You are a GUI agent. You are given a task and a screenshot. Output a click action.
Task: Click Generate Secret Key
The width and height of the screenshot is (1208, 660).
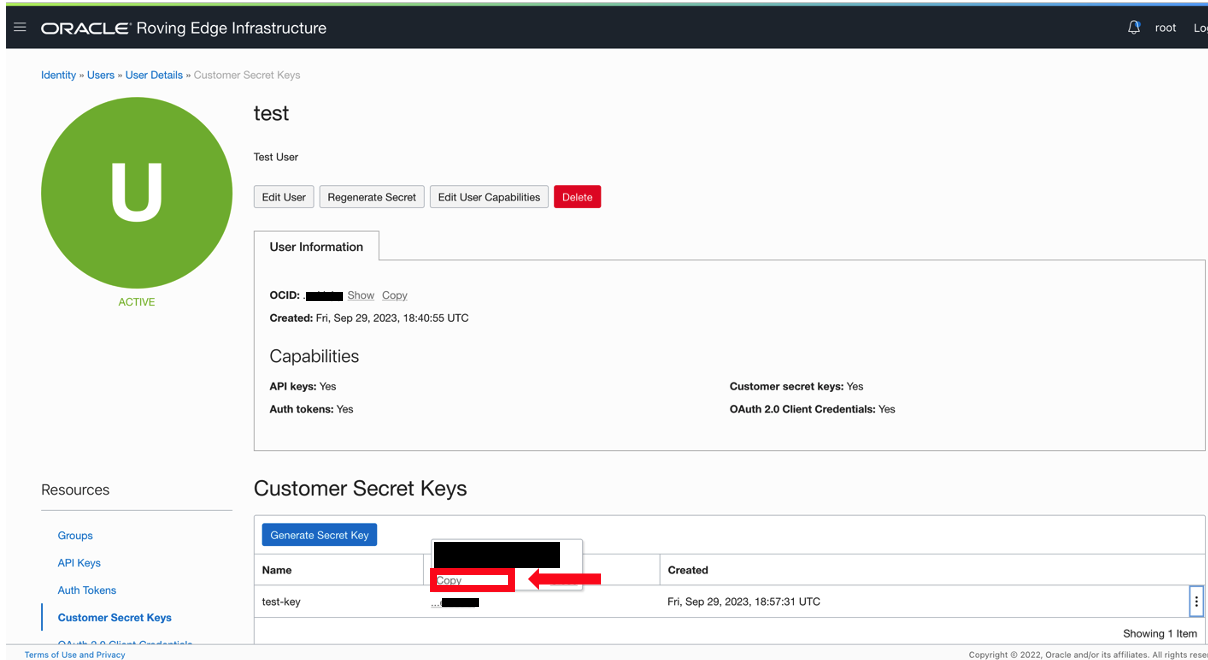click(319, 534)
